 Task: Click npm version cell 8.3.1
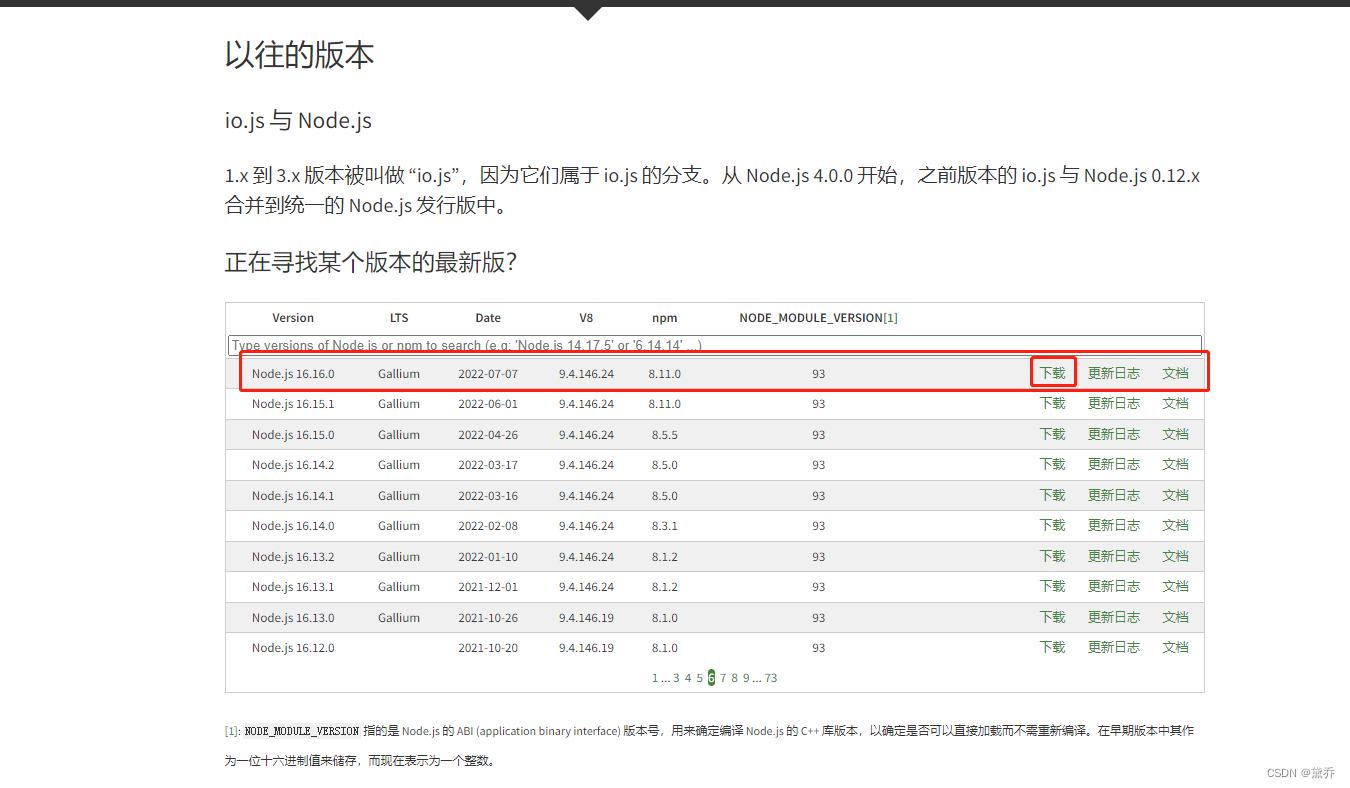coord(663,526)
